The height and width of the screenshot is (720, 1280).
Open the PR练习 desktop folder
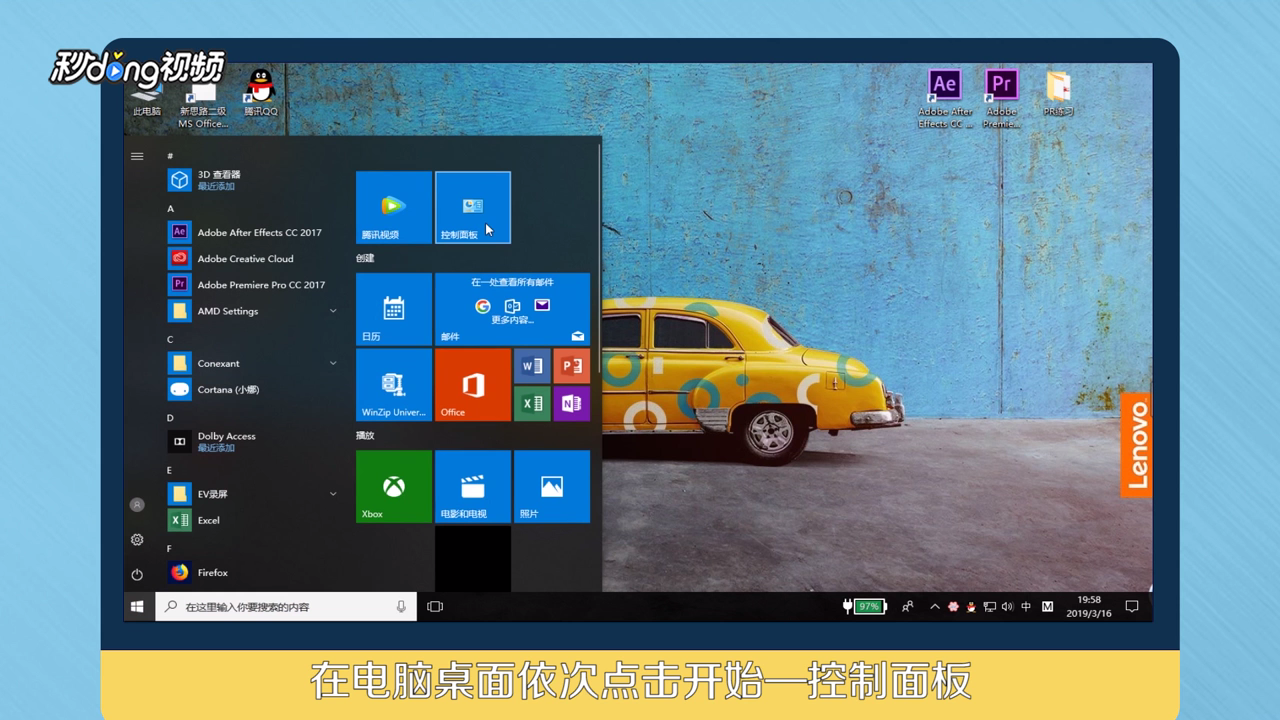click(1058, 93)
